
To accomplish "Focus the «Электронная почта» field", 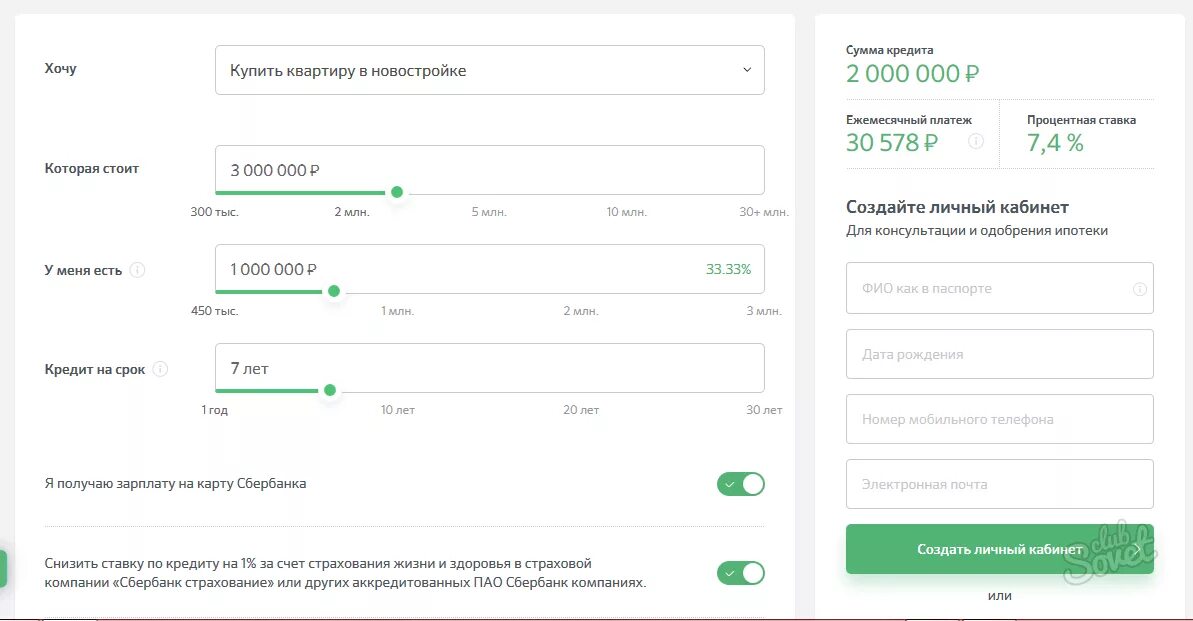I will pos(1000,484).
